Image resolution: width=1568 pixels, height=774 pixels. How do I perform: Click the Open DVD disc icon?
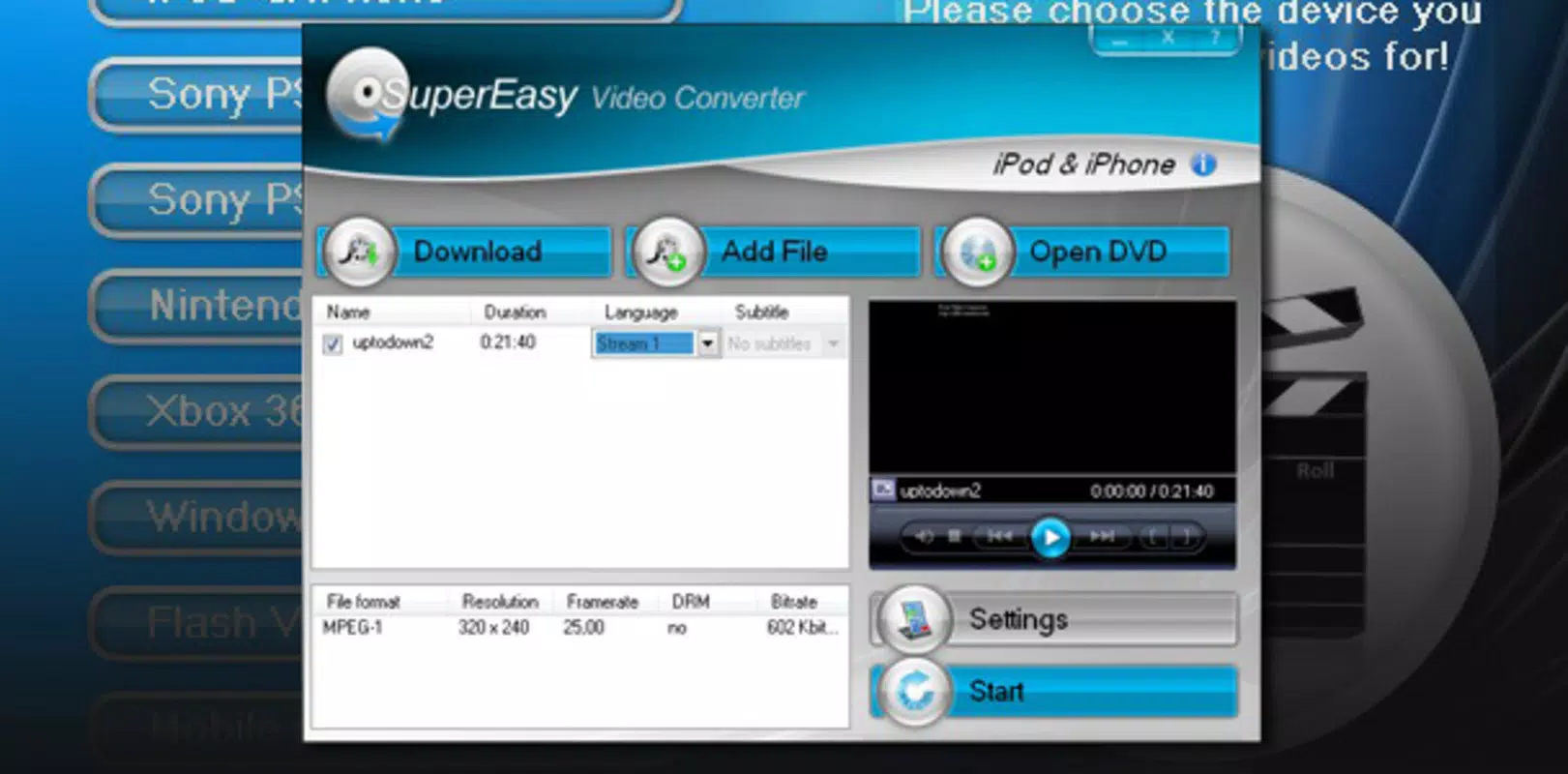tap(977, 252)
